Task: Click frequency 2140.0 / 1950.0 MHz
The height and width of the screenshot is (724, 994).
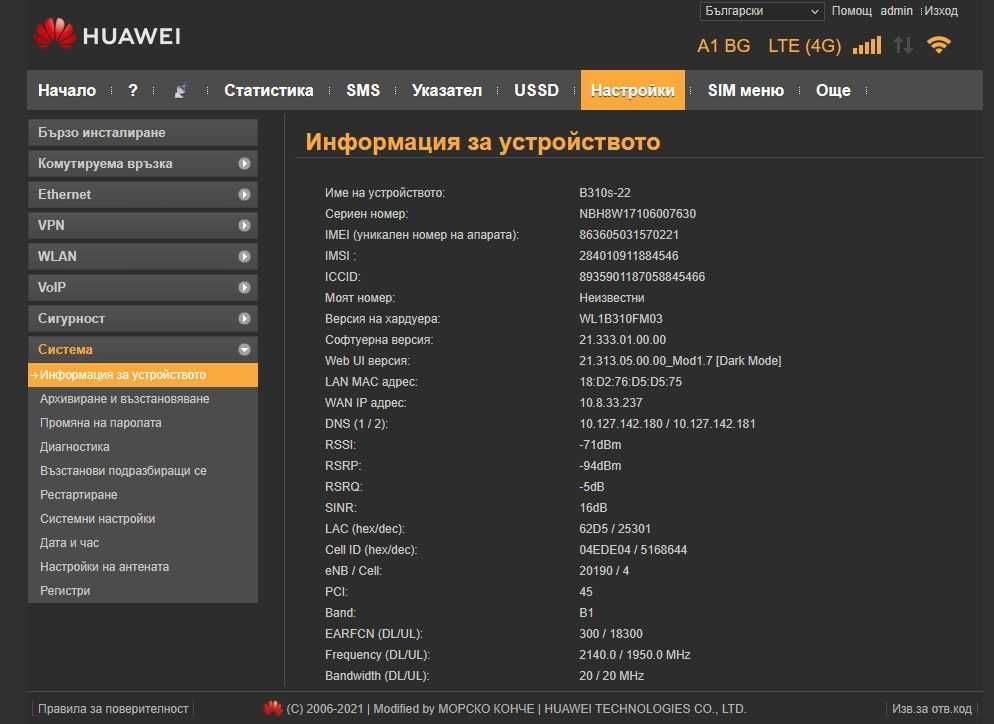Action: point(635,654)
